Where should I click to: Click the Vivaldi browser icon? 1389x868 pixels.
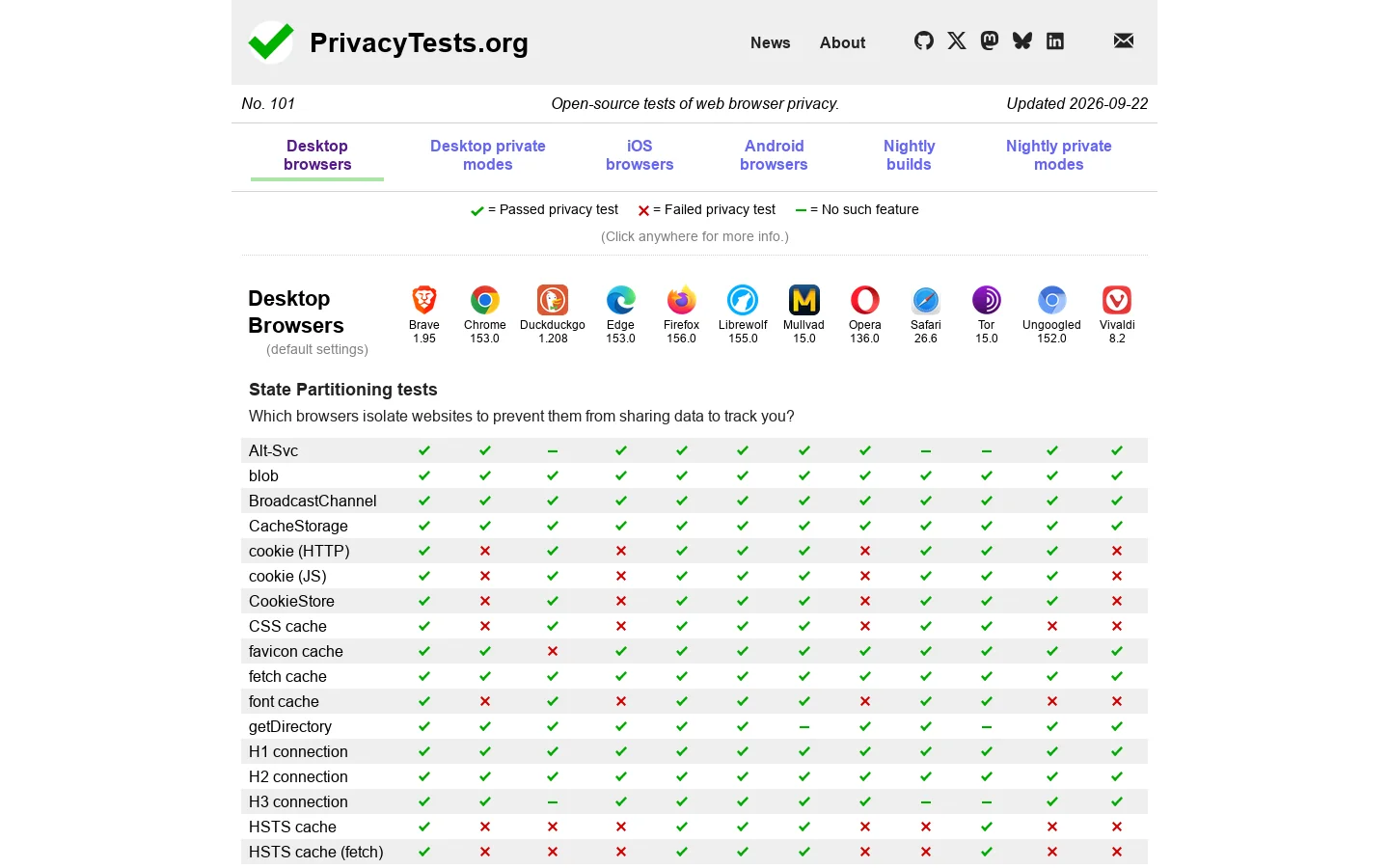coord(1117,300)
